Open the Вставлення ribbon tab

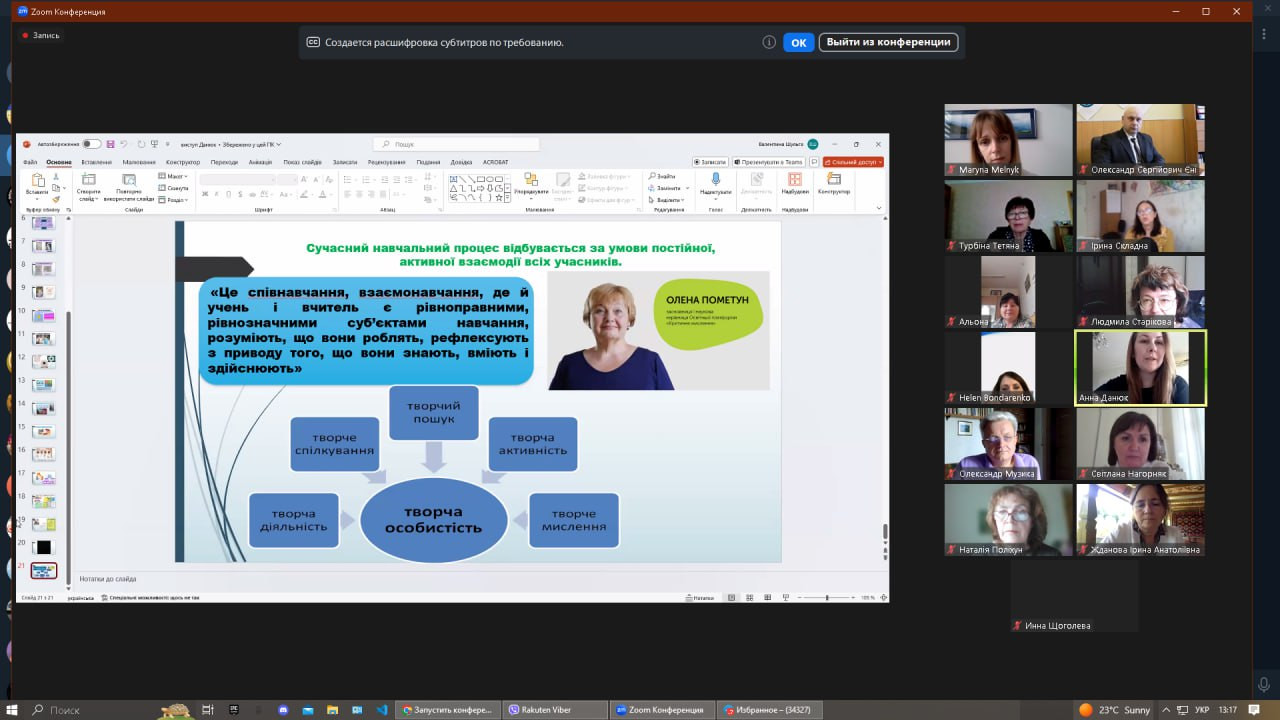pos(97,162)
